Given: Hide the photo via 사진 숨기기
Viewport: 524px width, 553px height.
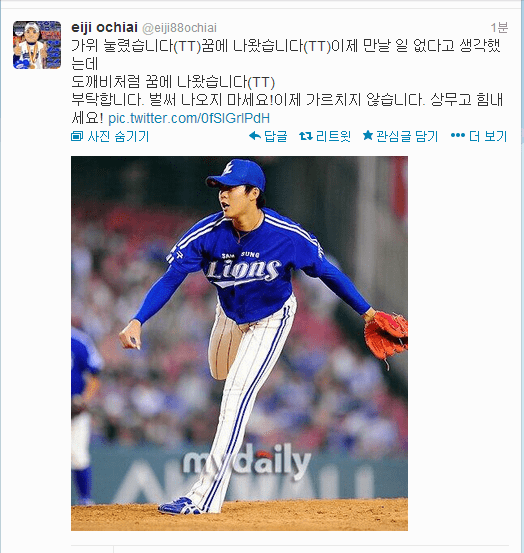Looking at the screenshot, I should tap(118, 136).
